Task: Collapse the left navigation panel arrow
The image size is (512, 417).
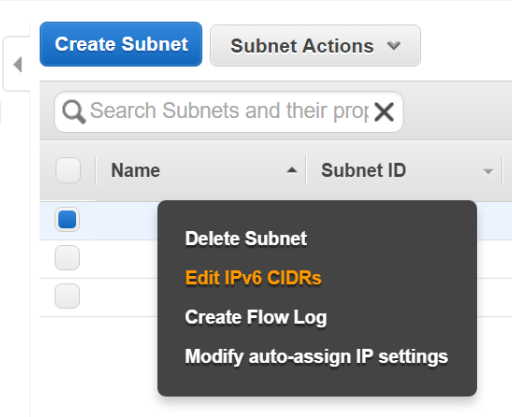Action: coord(17,64)
